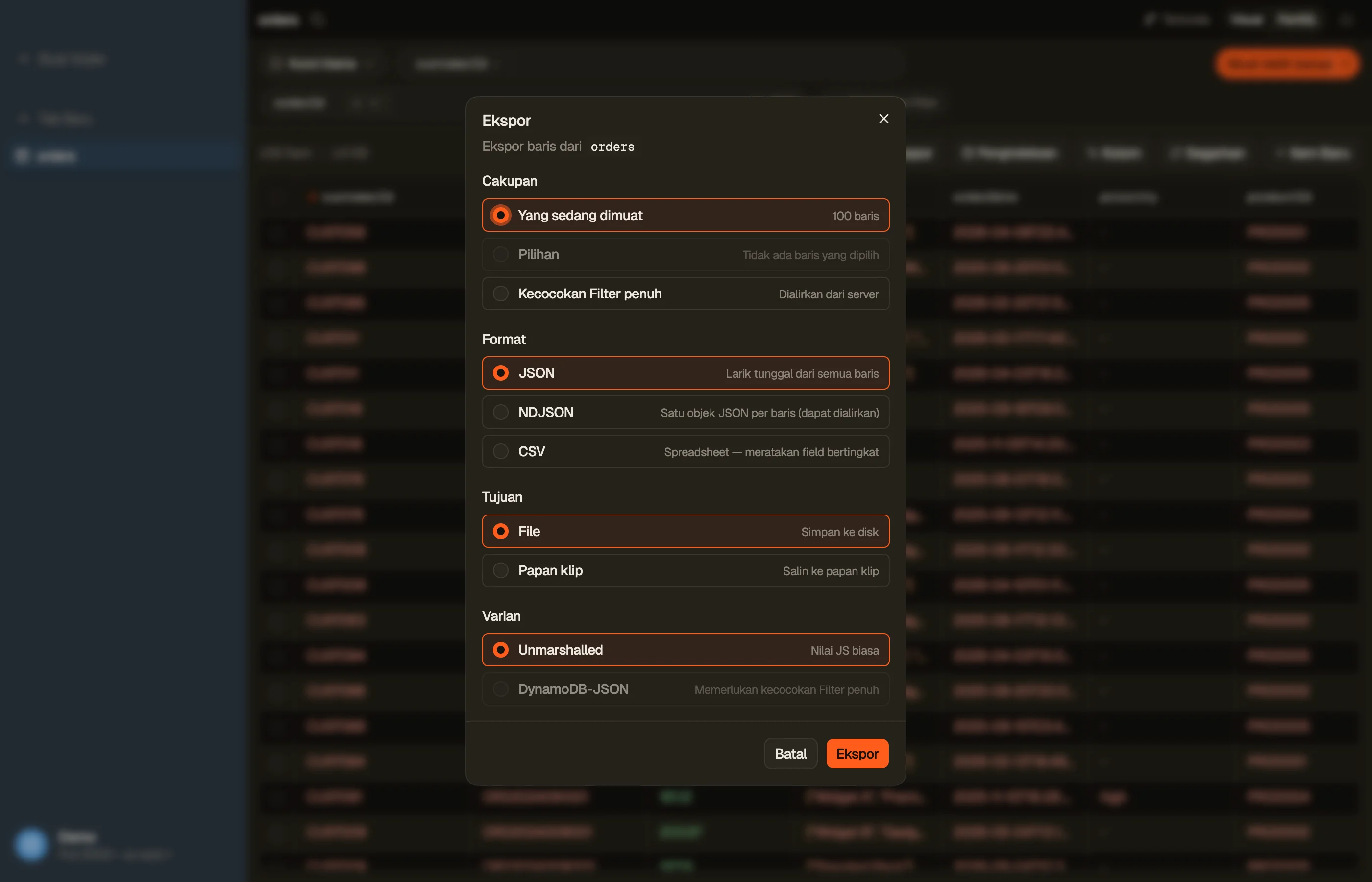Screen dimensions: 1372x882
Task: Select CSV spreadsheet format
Action: tap(686, 451)
